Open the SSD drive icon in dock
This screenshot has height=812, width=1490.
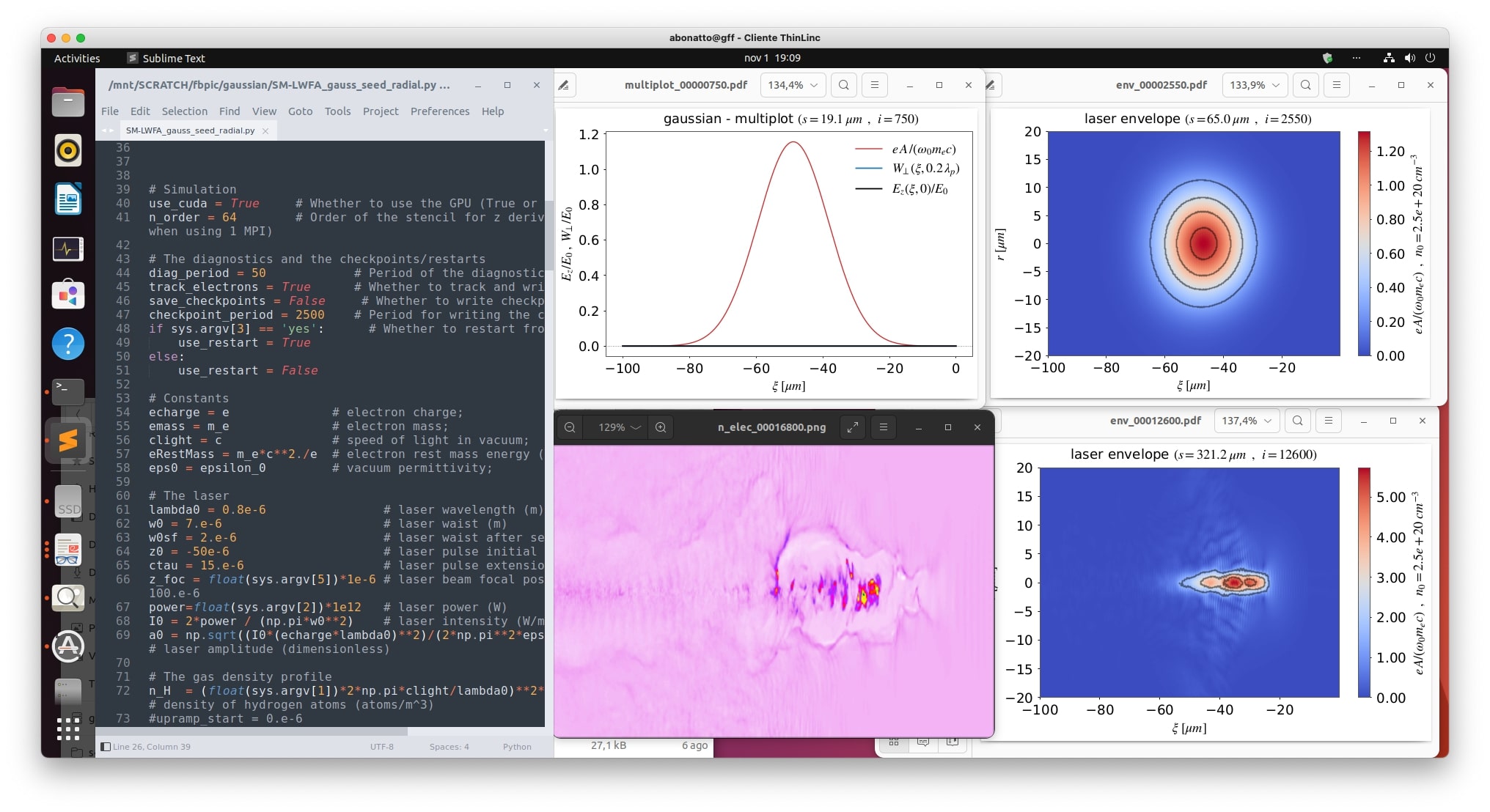[68, 502]
